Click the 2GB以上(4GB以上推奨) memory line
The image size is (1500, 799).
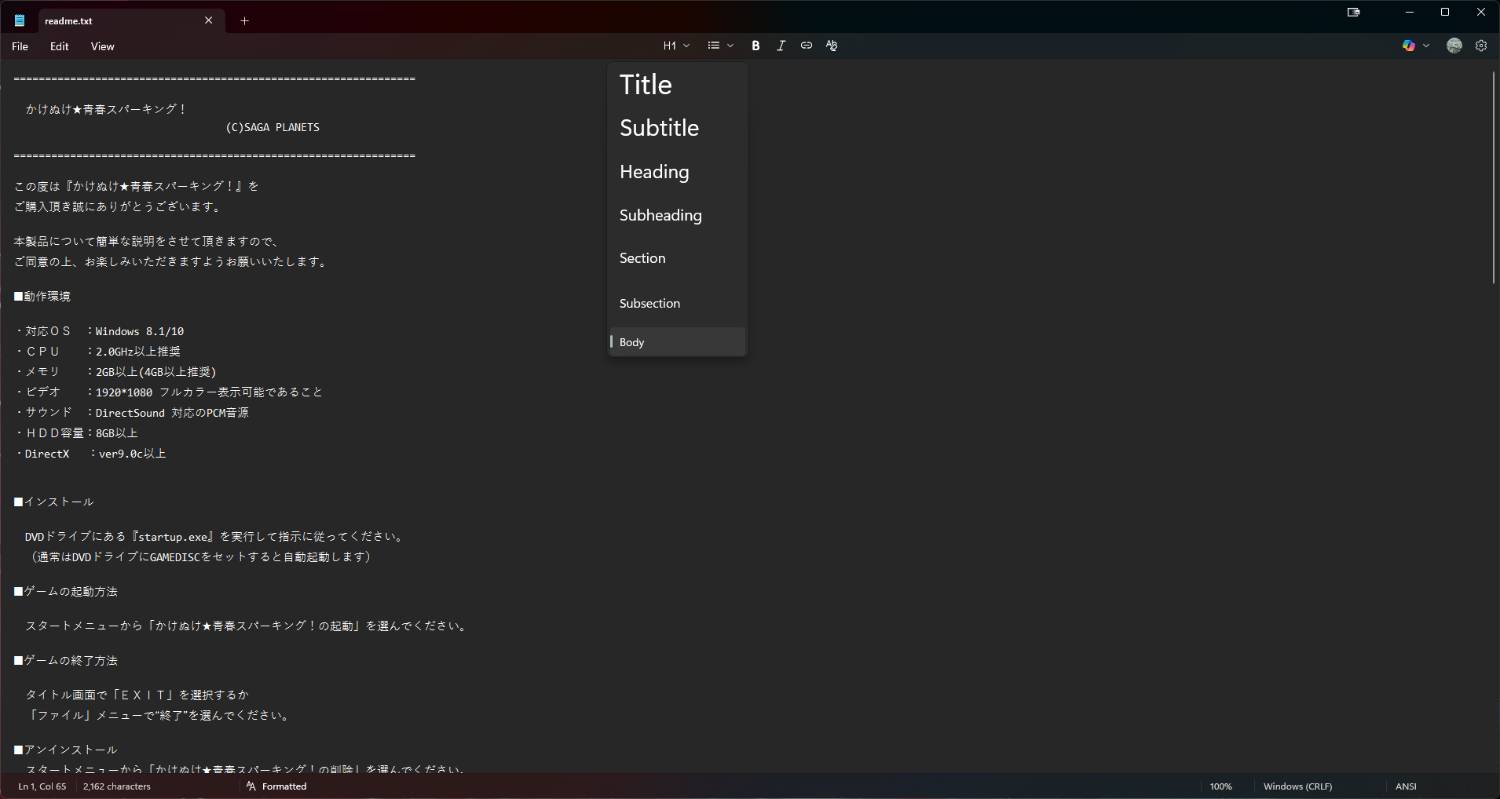pyautogui.click(x=115, y=372)
